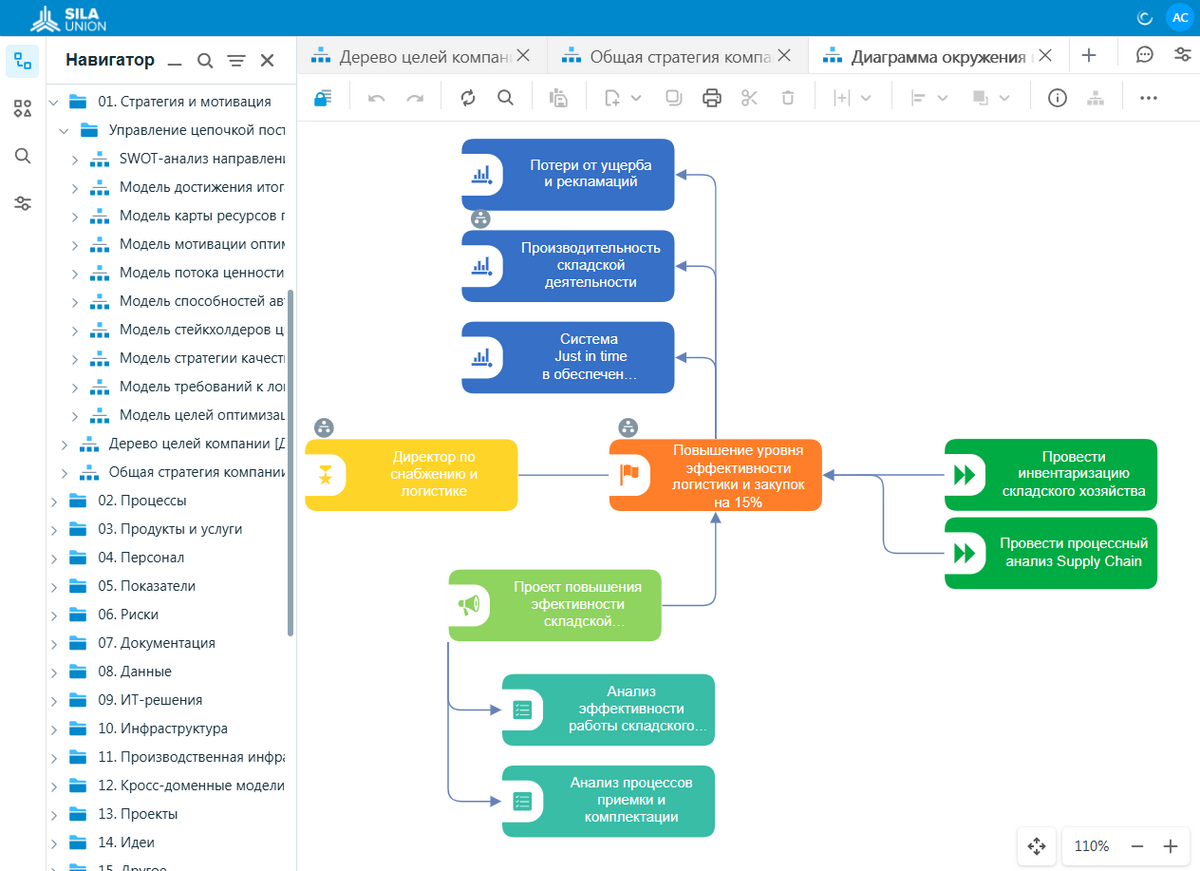This screenshot has width=1200, height=871.
Task: Paste from clipboard in diagram toolbar
Action: point(559,98)
